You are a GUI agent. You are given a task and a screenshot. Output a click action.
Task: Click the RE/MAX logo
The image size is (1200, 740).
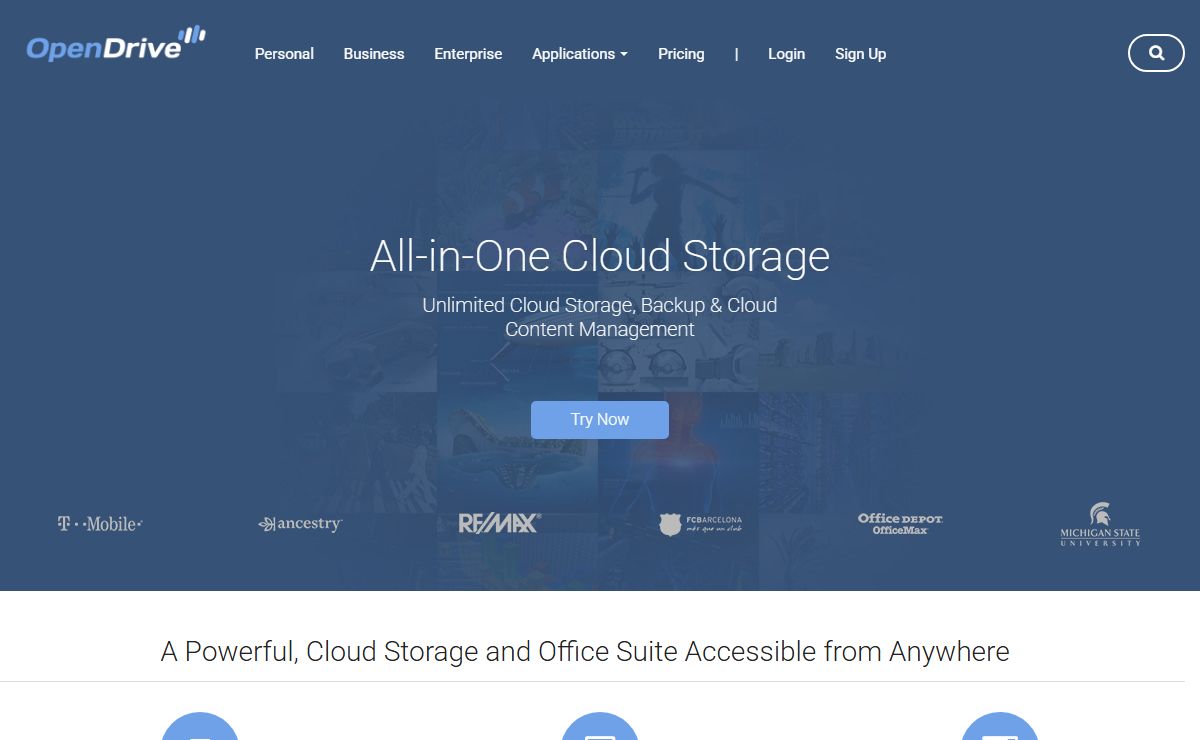pyautogui.click(x=499, y=523)
